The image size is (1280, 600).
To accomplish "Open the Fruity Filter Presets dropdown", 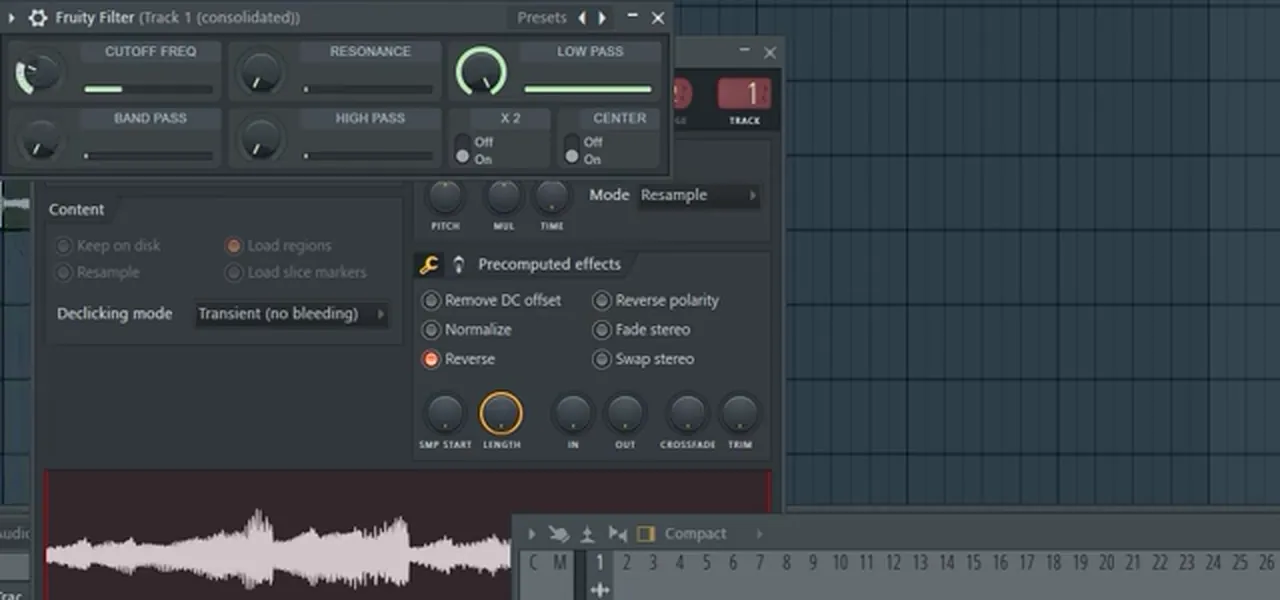I will 542,18.
